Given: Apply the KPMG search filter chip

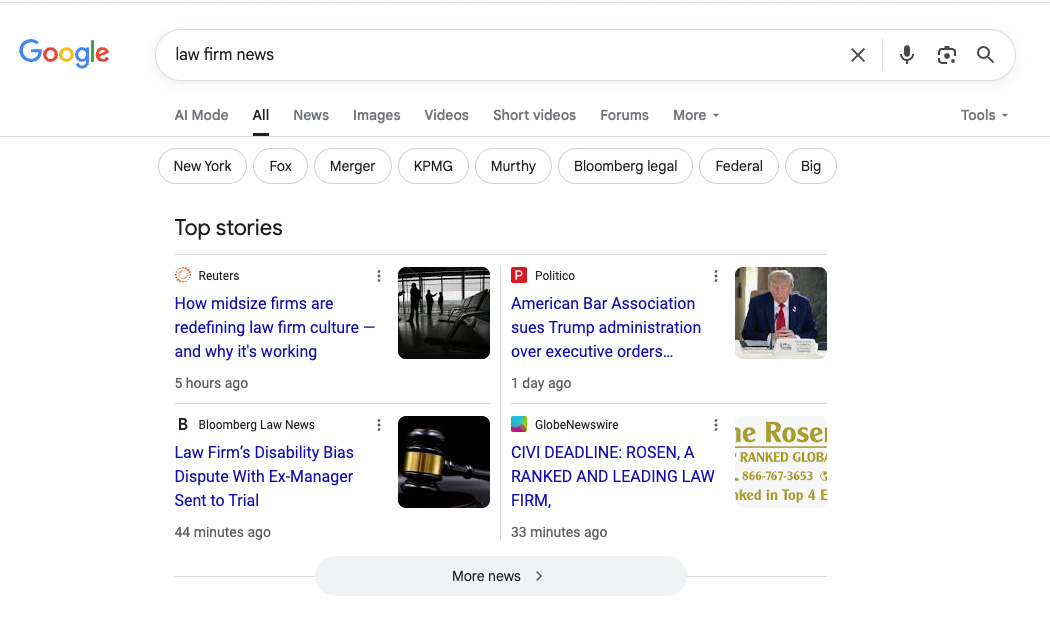Looking at the screenshot, I should [433, 166].
